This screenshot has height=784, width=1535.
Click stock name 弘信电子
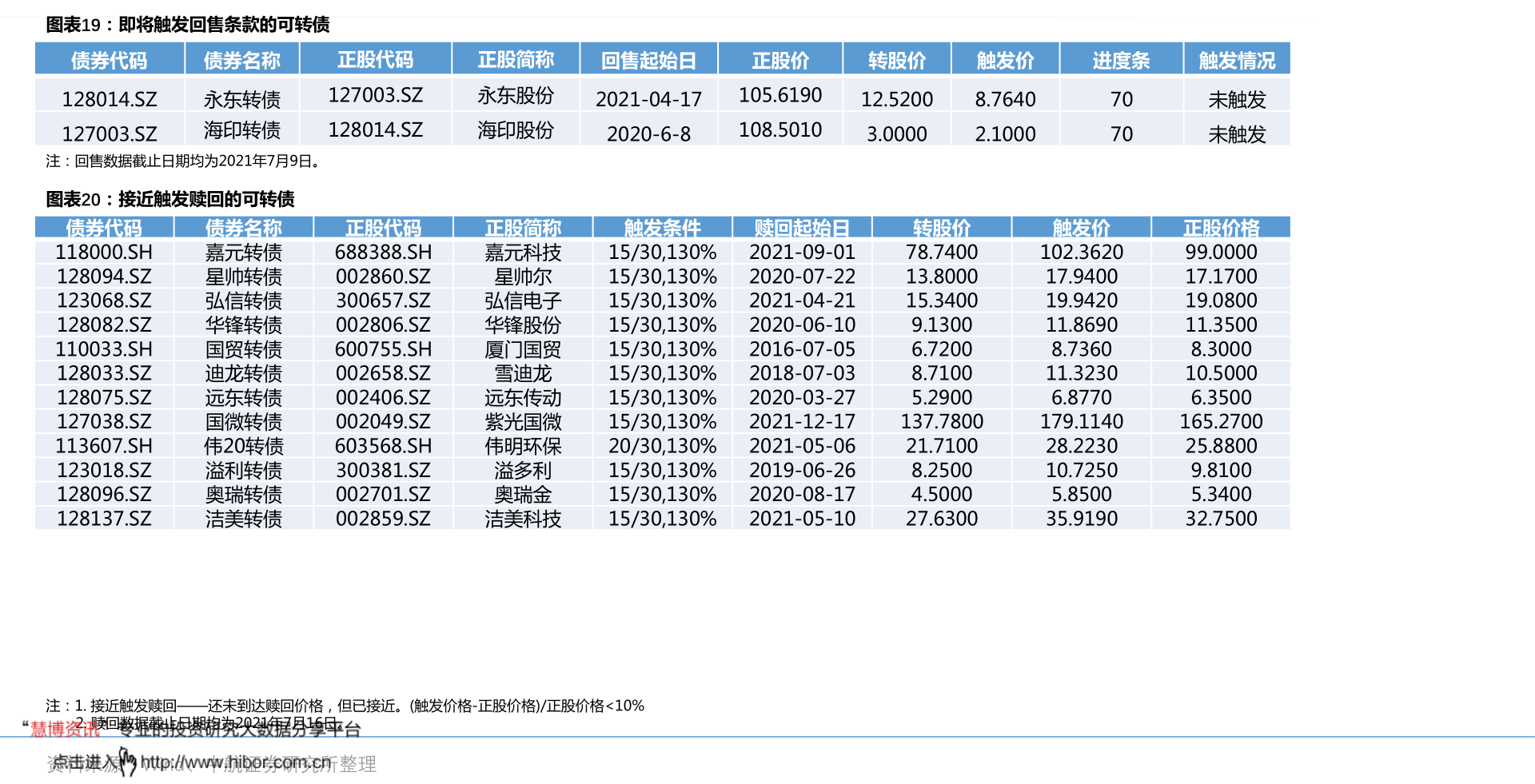pos(523,300)
